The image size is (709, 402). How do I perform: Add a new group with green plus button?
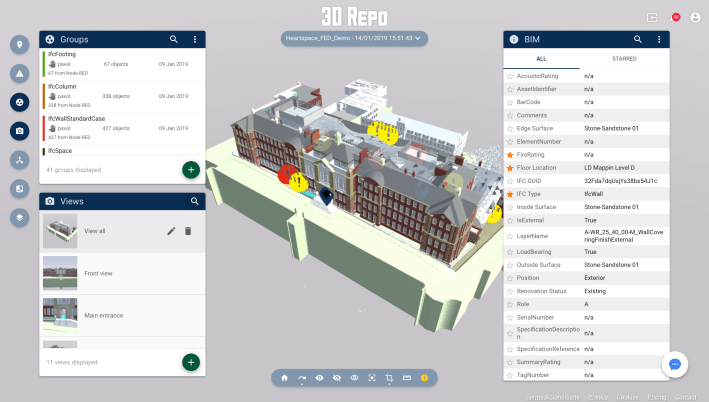190,169
